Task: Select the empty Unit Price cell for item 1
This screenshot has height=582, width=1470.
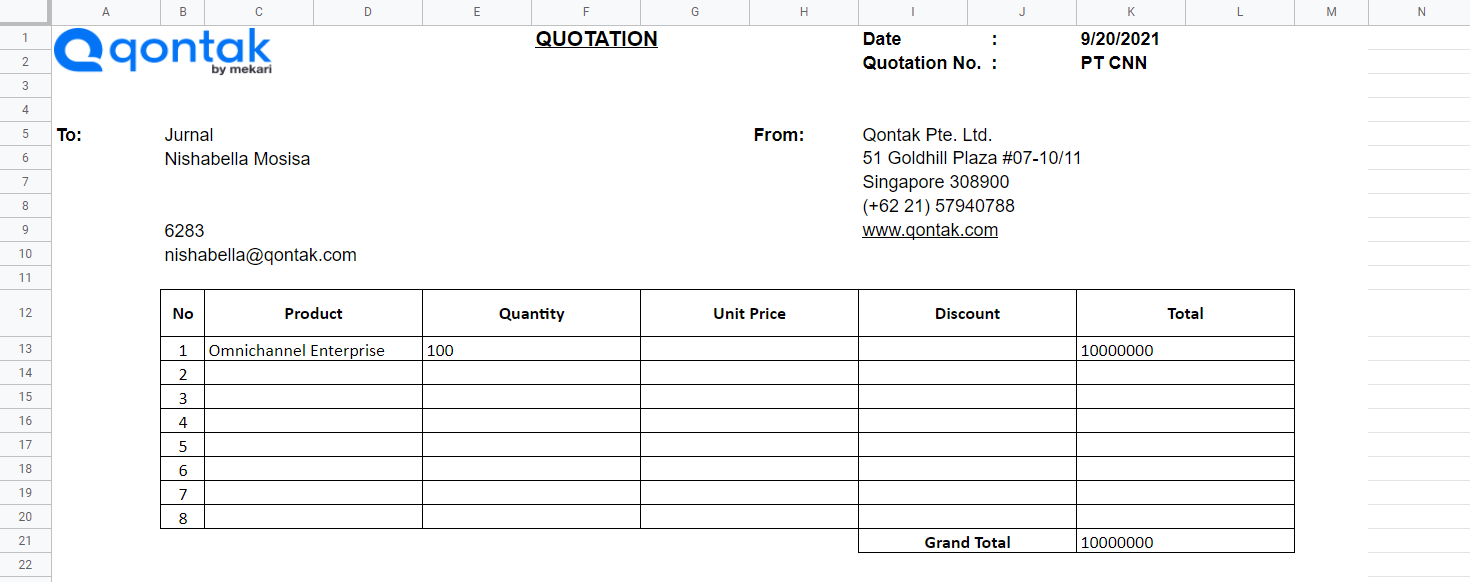Action: [749, 350]
